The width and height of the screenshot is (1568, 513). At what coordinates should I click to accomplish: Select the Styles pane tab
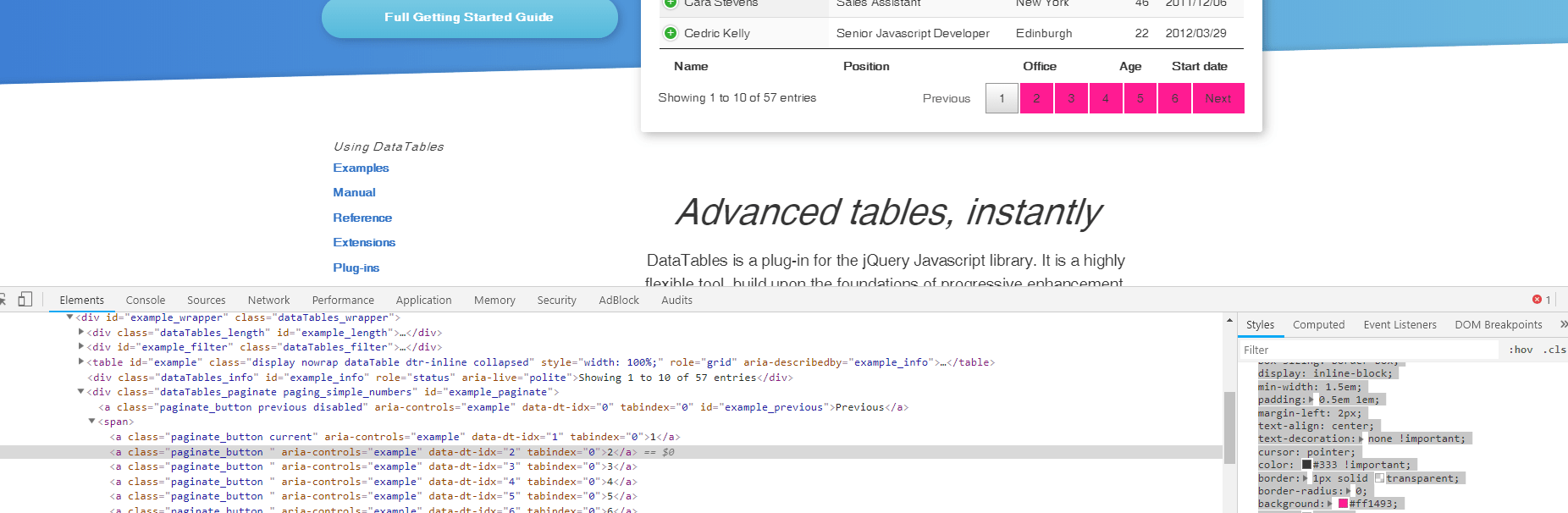pyautogui.click(x=1260, y=324)
